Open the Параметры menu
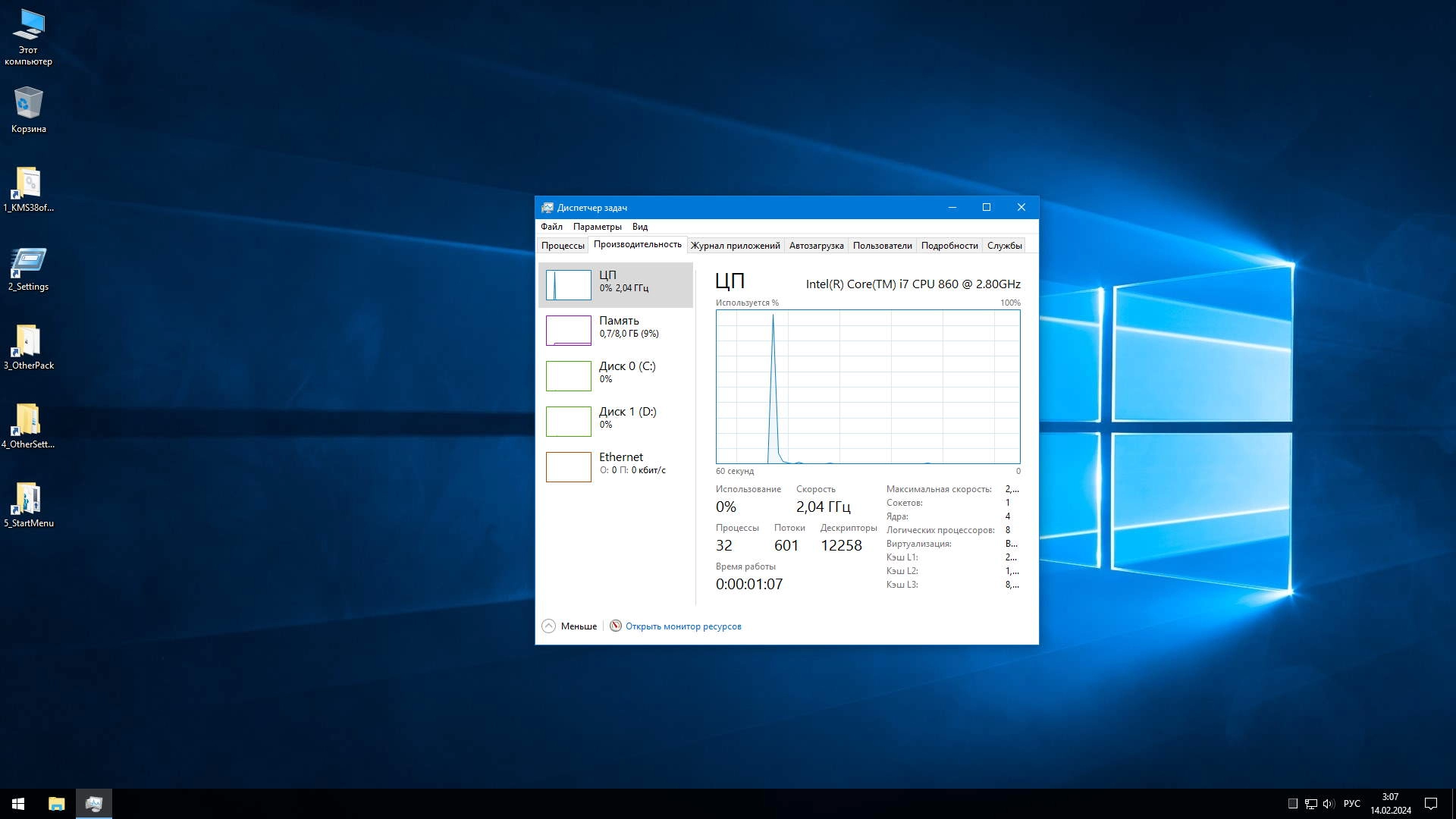 tap(597, 227)
